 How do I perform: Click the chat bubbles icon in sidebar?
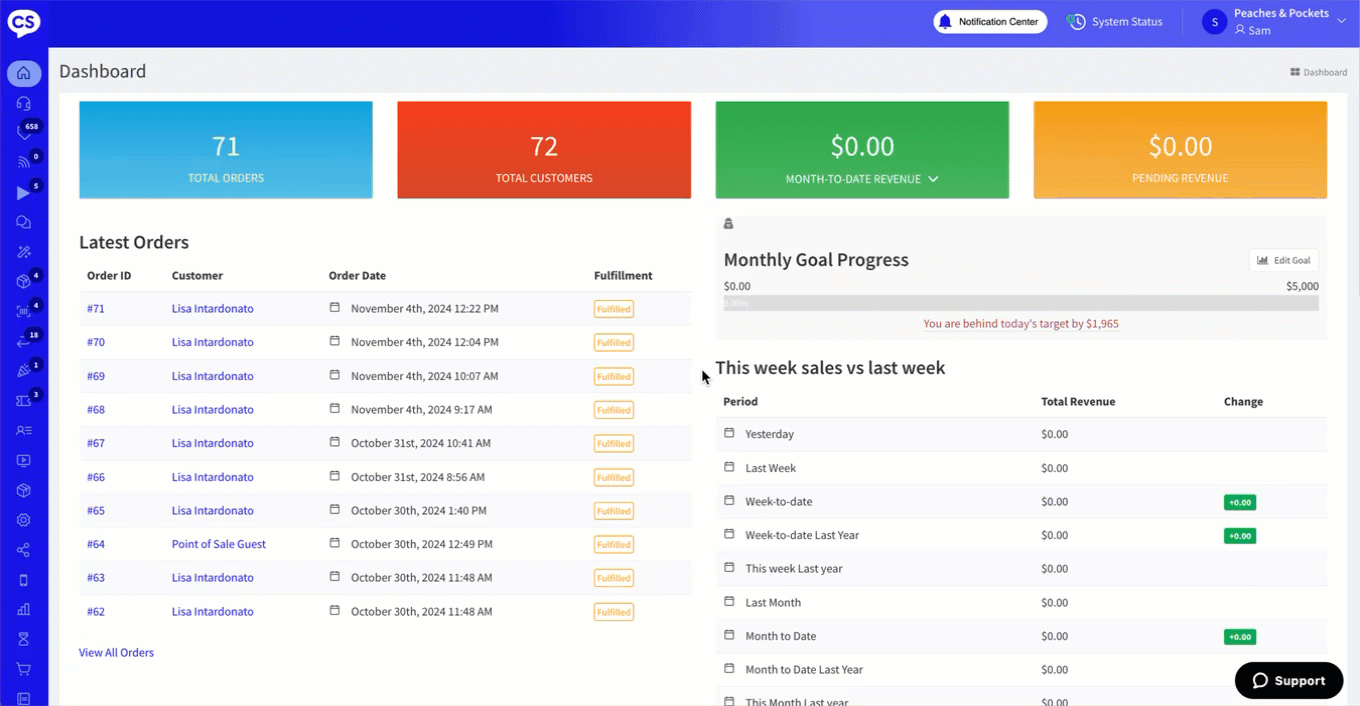click(24, 222)
